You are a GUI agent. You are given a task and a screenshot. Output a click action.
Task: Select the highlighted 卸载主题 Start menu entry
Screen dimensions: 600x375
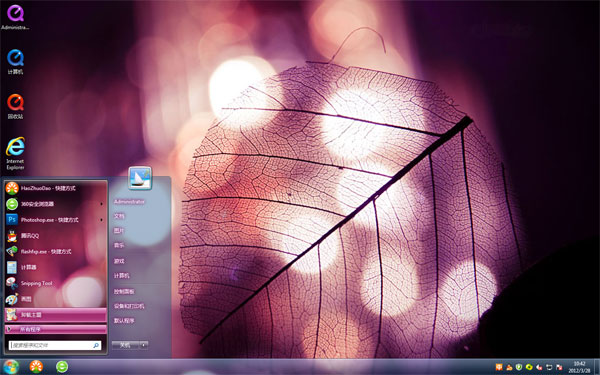point(55,315)
